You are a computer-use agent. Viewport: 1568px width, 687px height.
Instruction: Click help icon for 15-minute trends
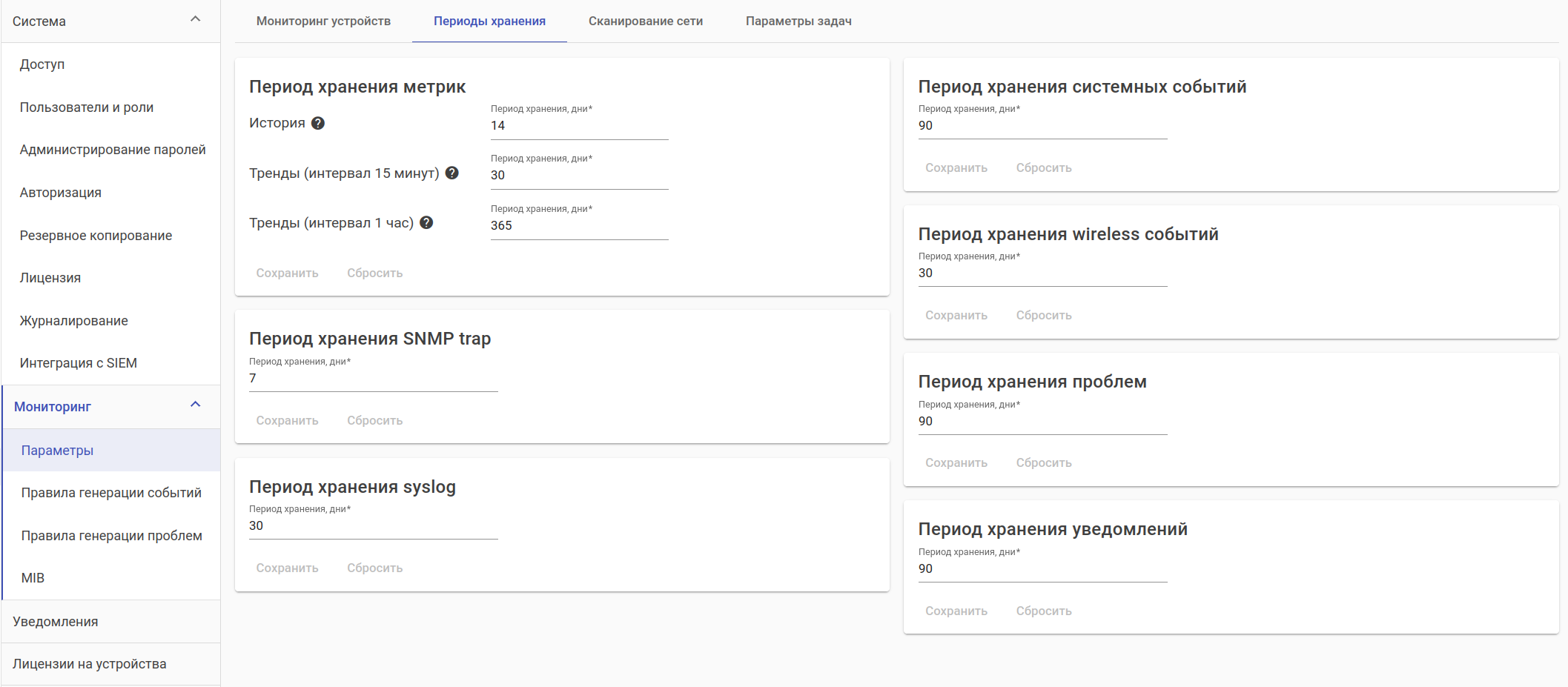[x=452, y=173]
